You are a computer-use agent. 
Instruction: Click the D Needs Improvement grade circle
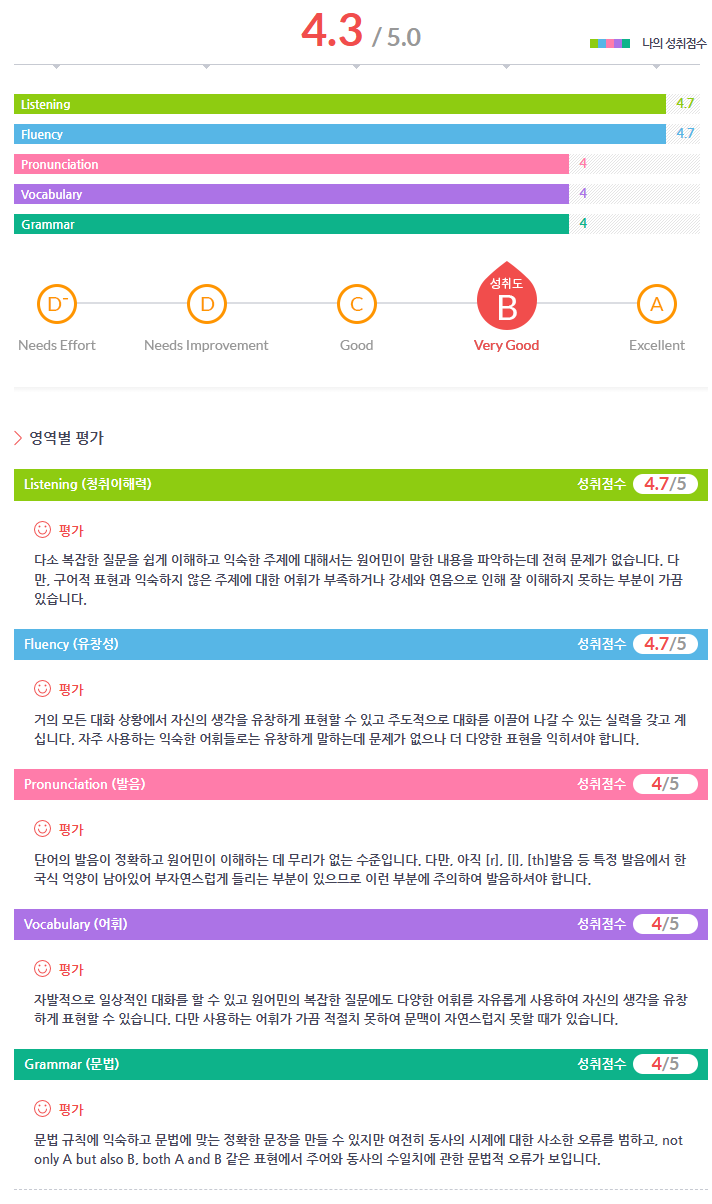click(x=207, y=304)
